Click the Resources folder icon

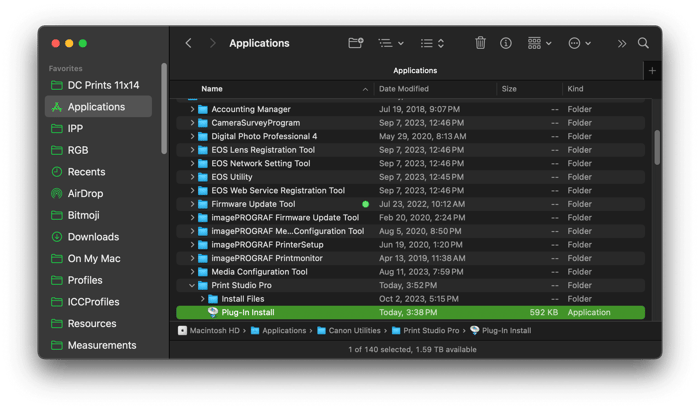[57, 323]
